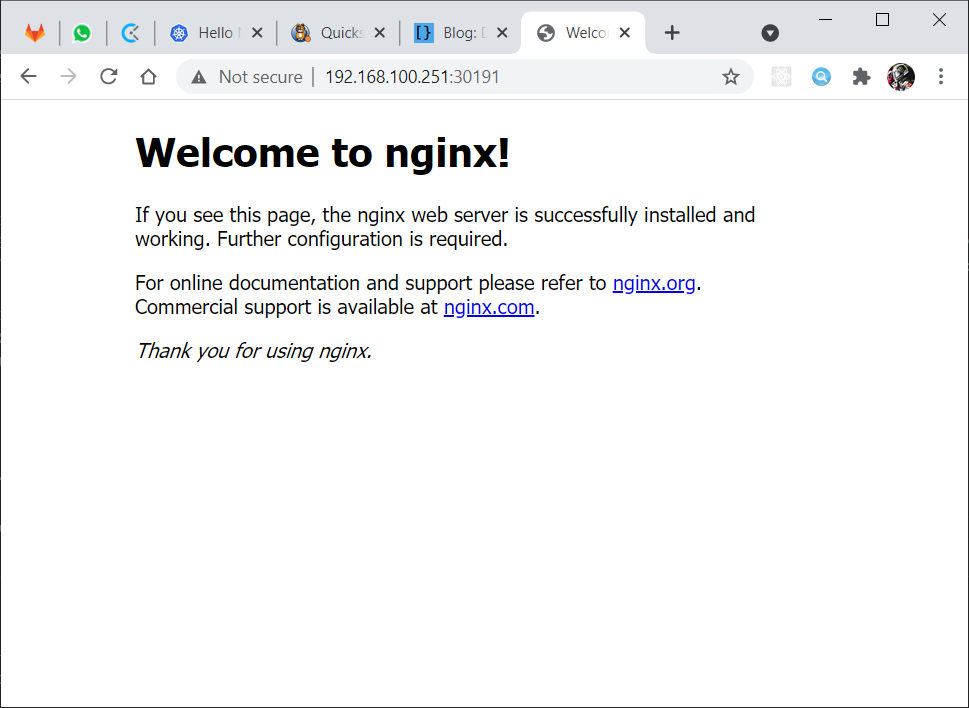Open the Extensions puzzle menu
Screen dimensions: 969x708
coord(861,77)
